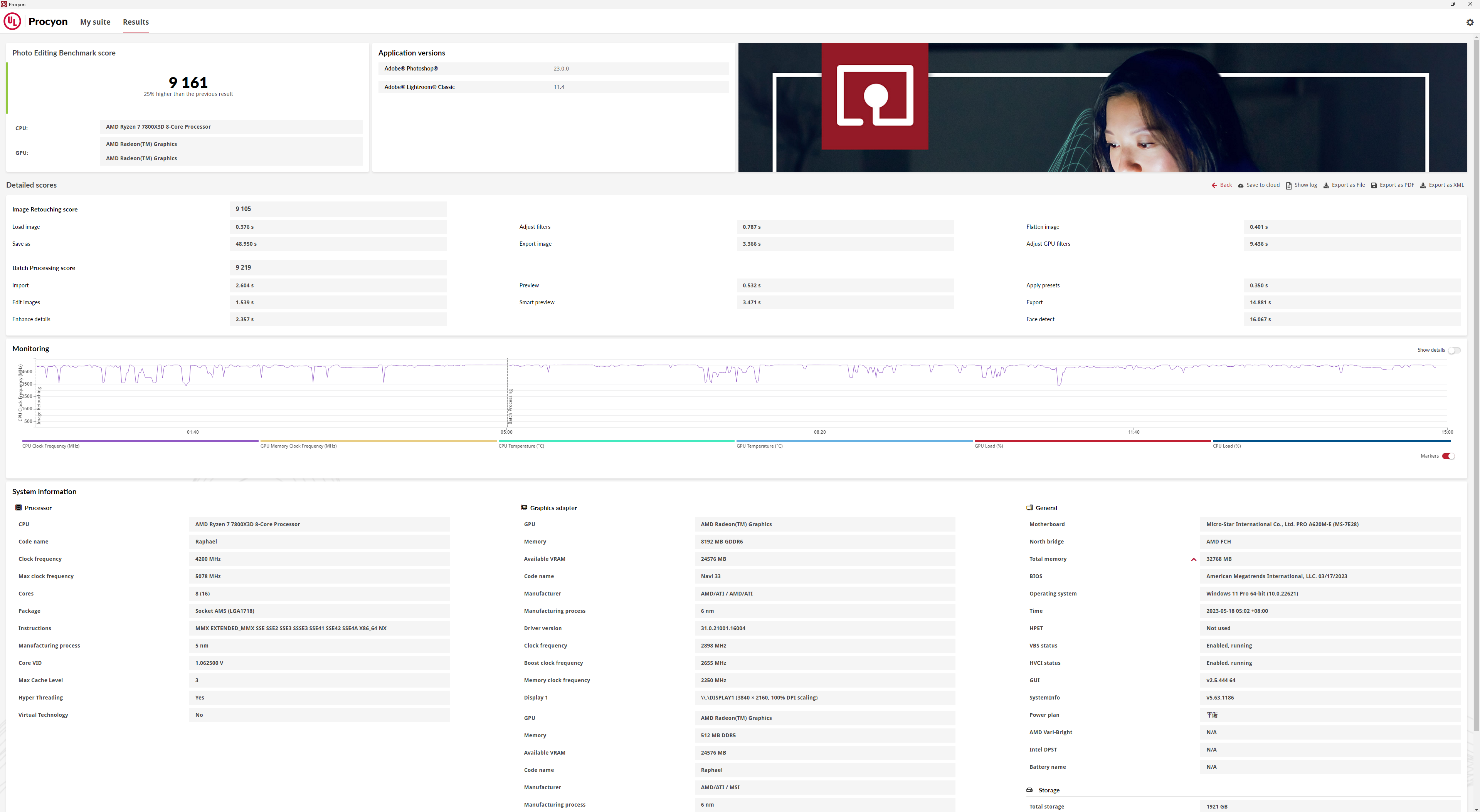Click the General section icon

1029,508
